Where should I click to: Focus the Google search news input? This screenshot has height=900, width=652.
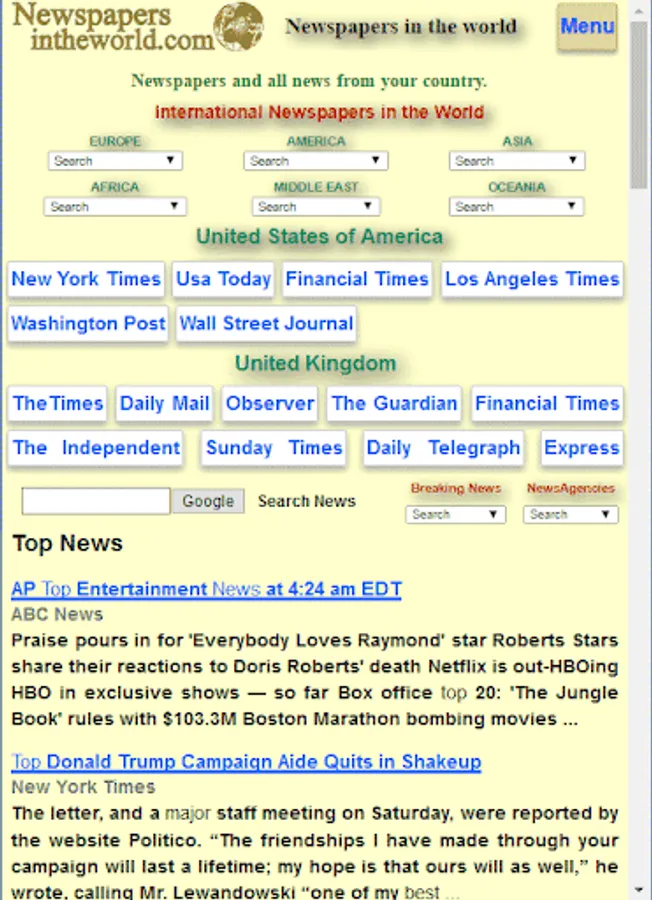pyautogui.click(x=96, y=501)
